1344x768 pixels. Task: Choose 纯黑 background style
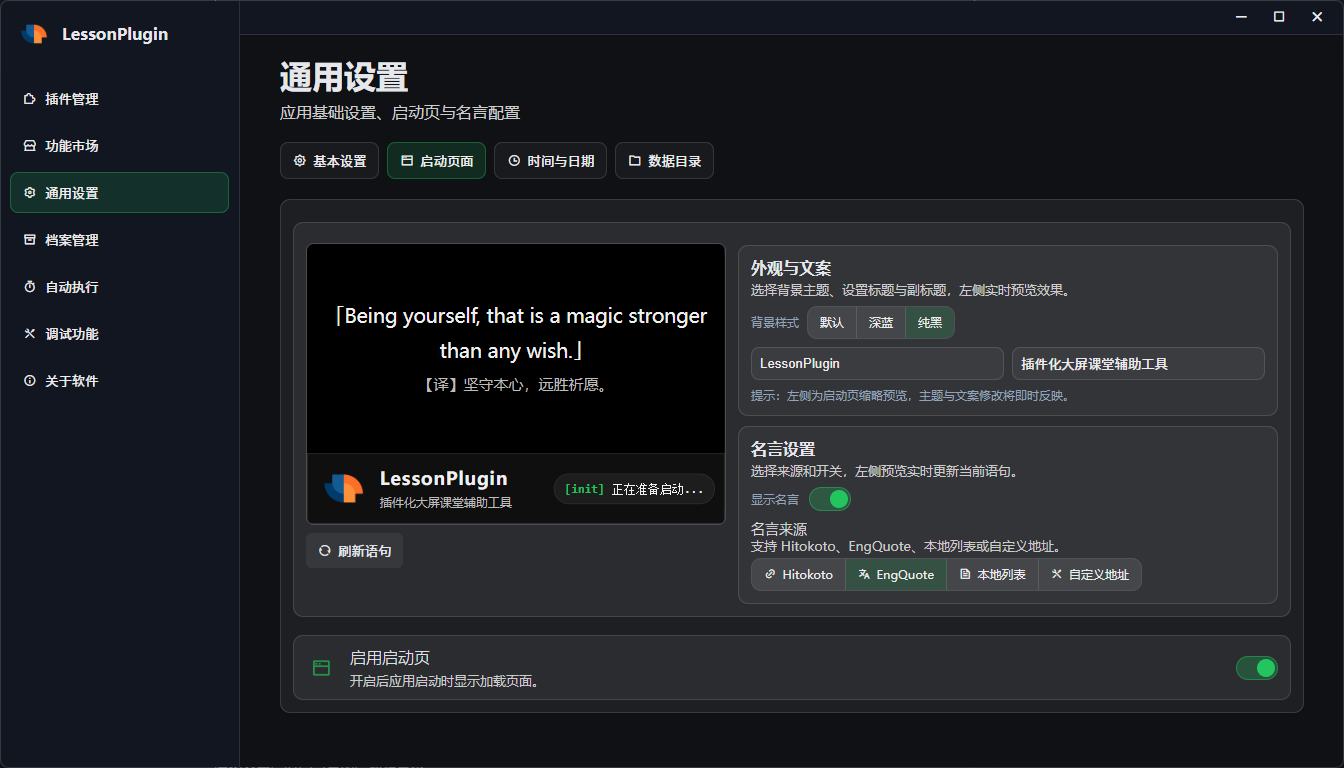pos(930,323)
